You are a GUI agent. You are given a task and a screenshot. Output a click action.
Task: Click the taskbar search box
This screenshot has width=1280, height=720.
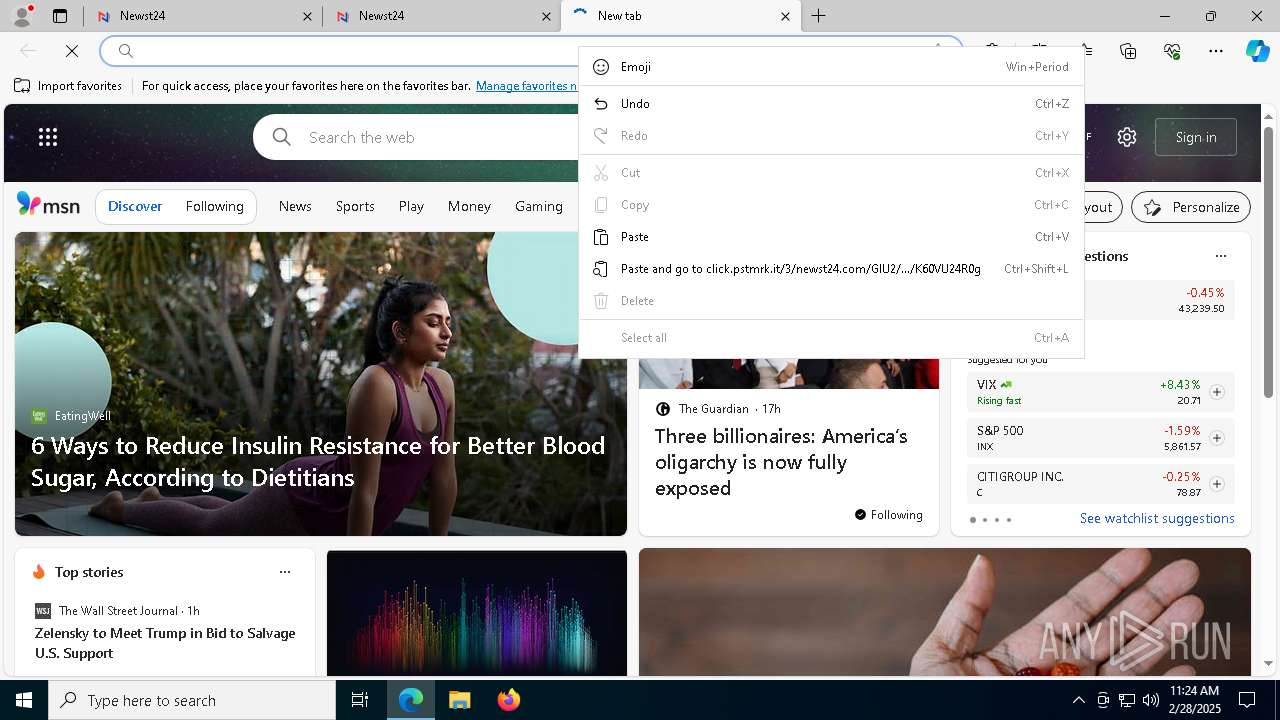[192, 700]
